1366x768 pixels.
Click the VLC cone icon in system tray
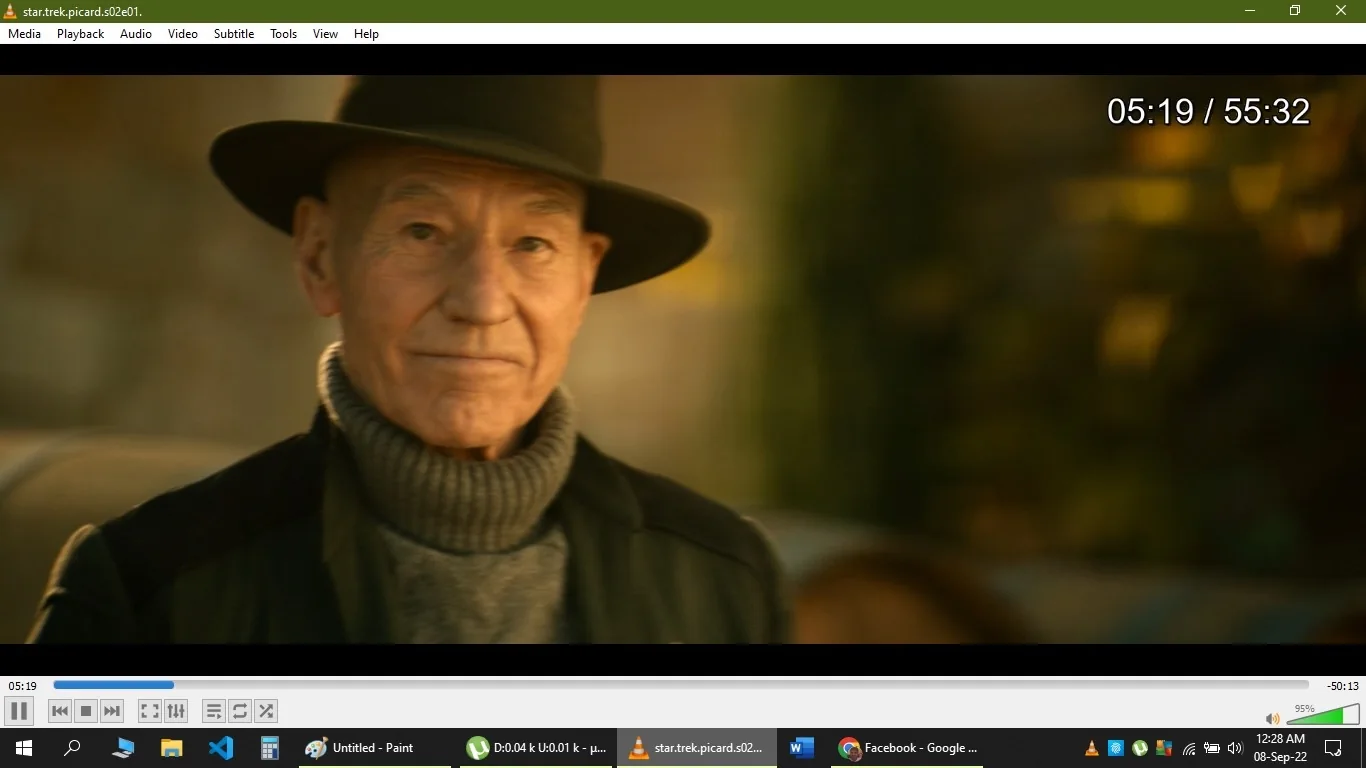(x=1091, y=748)
